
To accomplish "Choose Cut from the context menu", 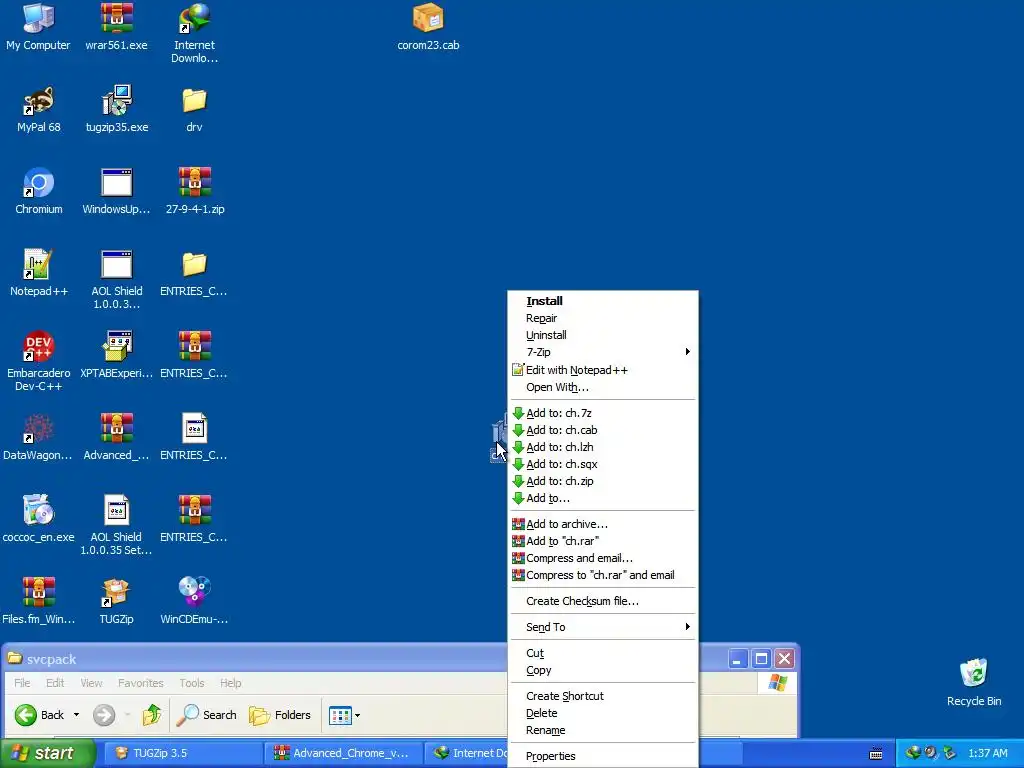I will coord(603,654).
